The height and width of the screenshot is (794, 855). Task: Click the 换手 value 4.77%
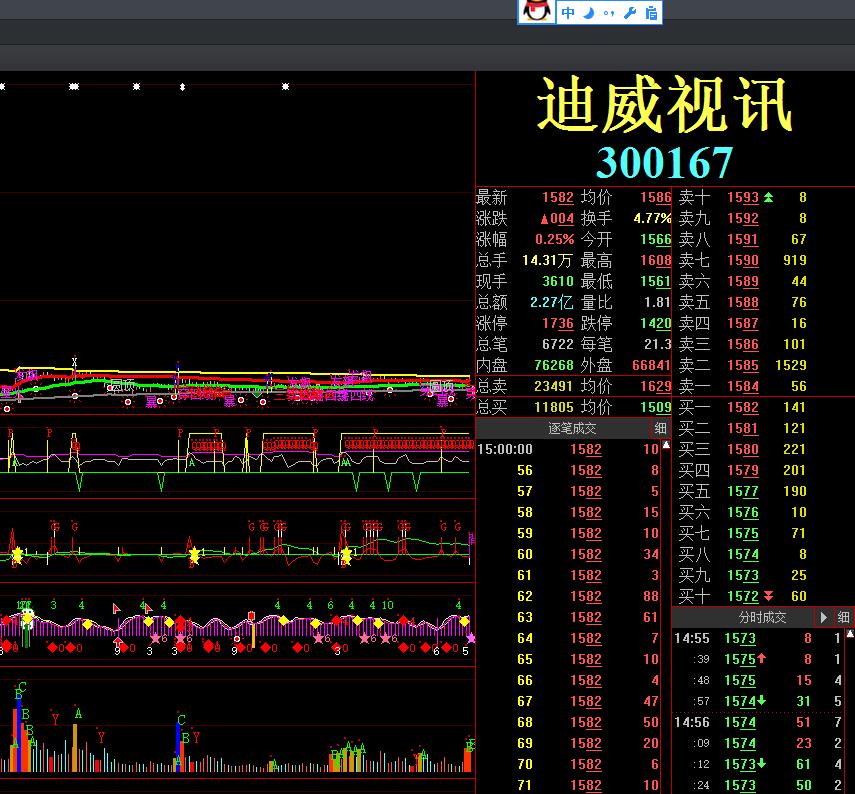[x=652, y=218]
